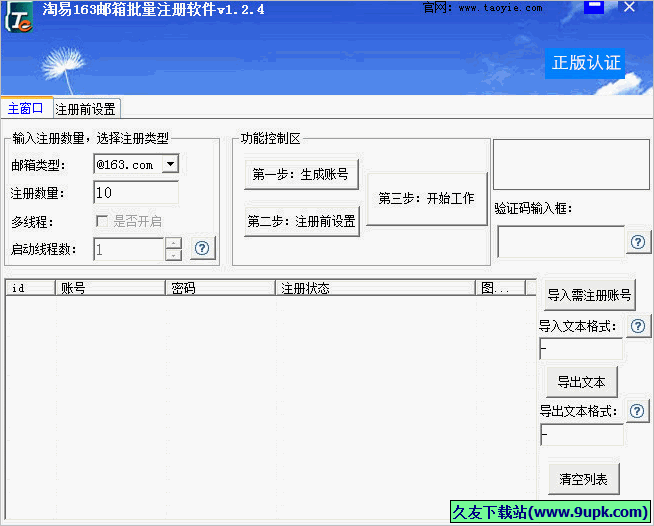Click 第三步：开始工作 button
654x526 pixels.
click(x=427, y=199)
